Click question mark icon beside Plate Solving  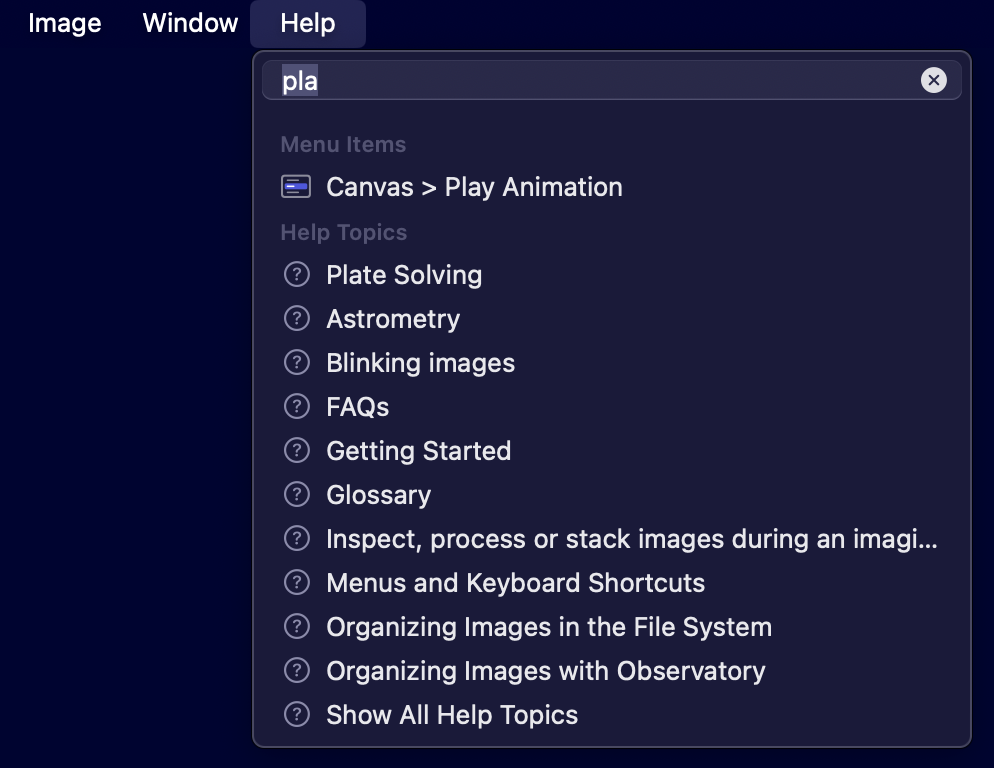point(297,275)
